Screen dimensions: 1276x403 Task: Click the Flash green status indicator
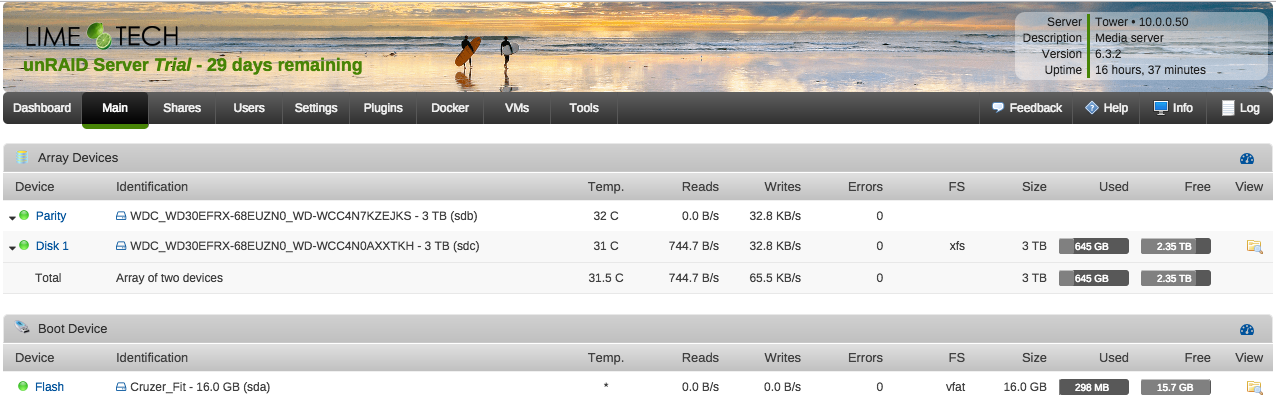23,387
